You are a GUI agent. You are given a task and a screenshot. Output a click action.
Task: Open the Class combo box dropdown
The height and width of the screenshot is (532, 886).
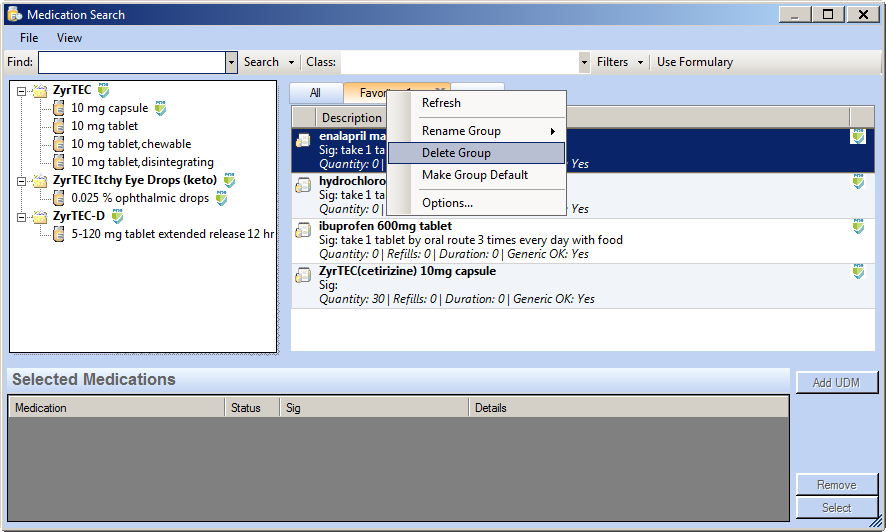point(584,62)
